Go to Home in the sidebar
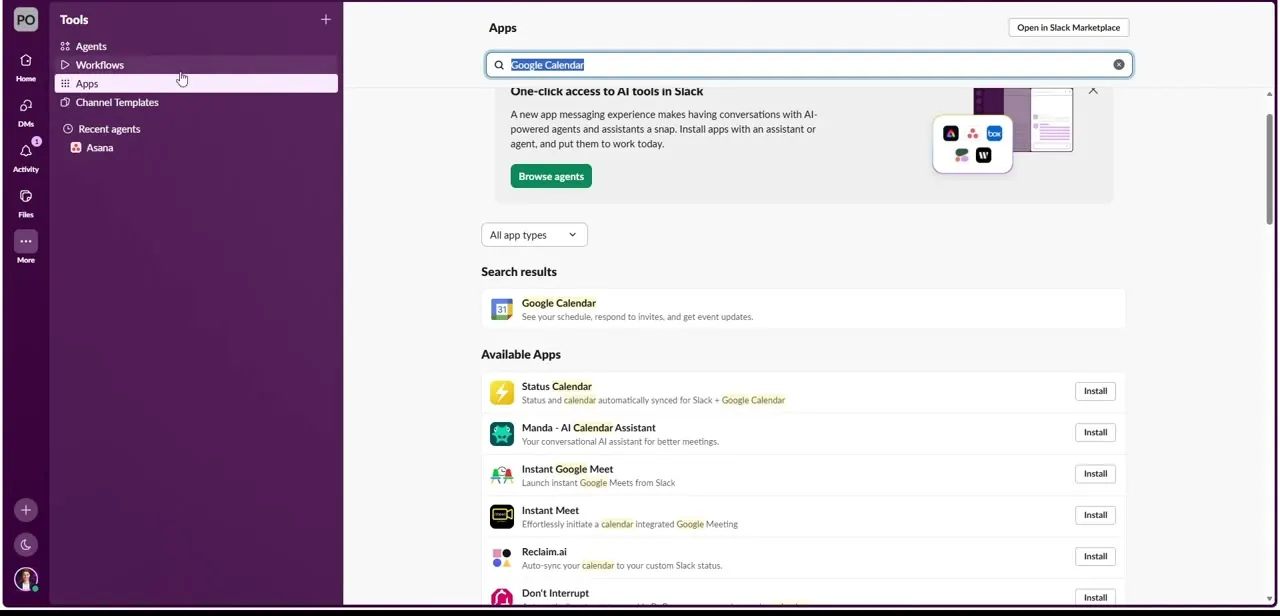1280x616 pixels. pyautogui.click(x=26, y=67)
